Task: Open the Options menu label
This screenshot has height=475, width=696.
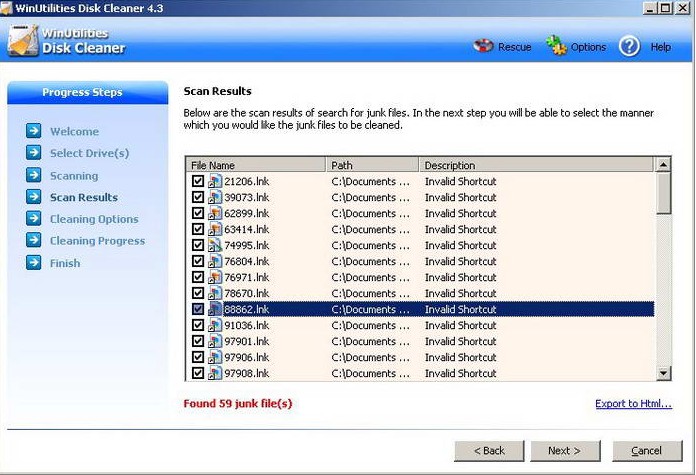Action: coord(588,47)
